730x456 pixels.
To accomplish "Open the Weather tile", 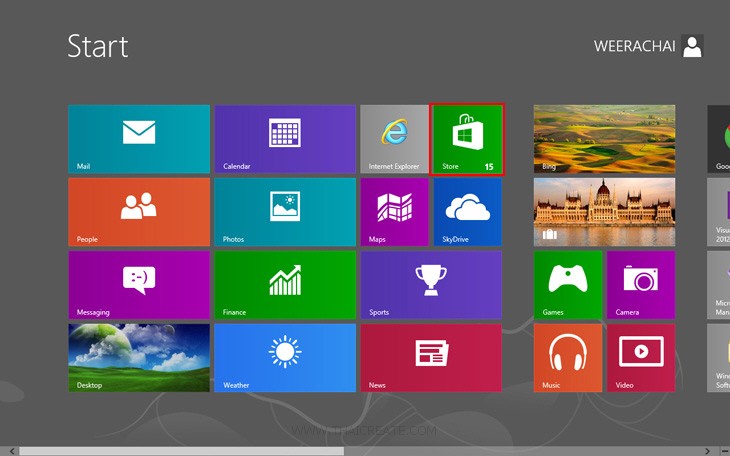I will pyautogui.click(x=285, y=358).
